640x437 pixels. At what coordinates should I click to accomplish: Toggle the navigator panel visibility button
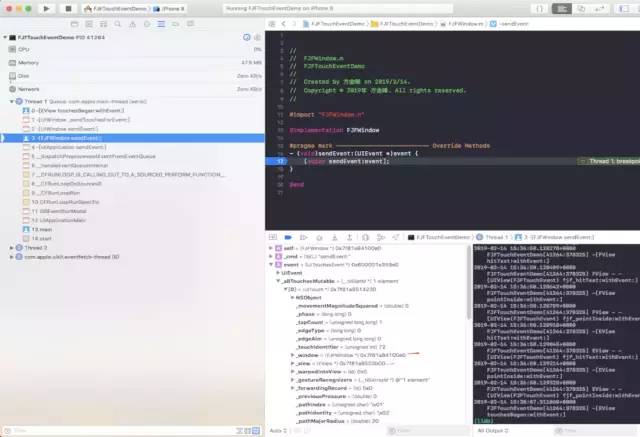tap(623, 9)
